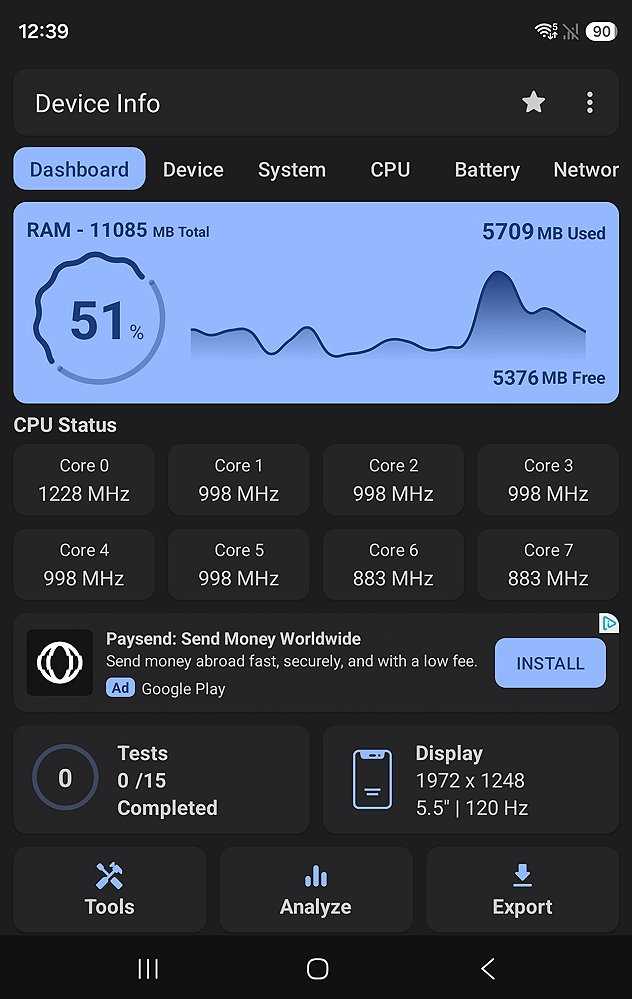Tap the Android Home navigation button
The image size is (632, 999).
tap(317, 968)
